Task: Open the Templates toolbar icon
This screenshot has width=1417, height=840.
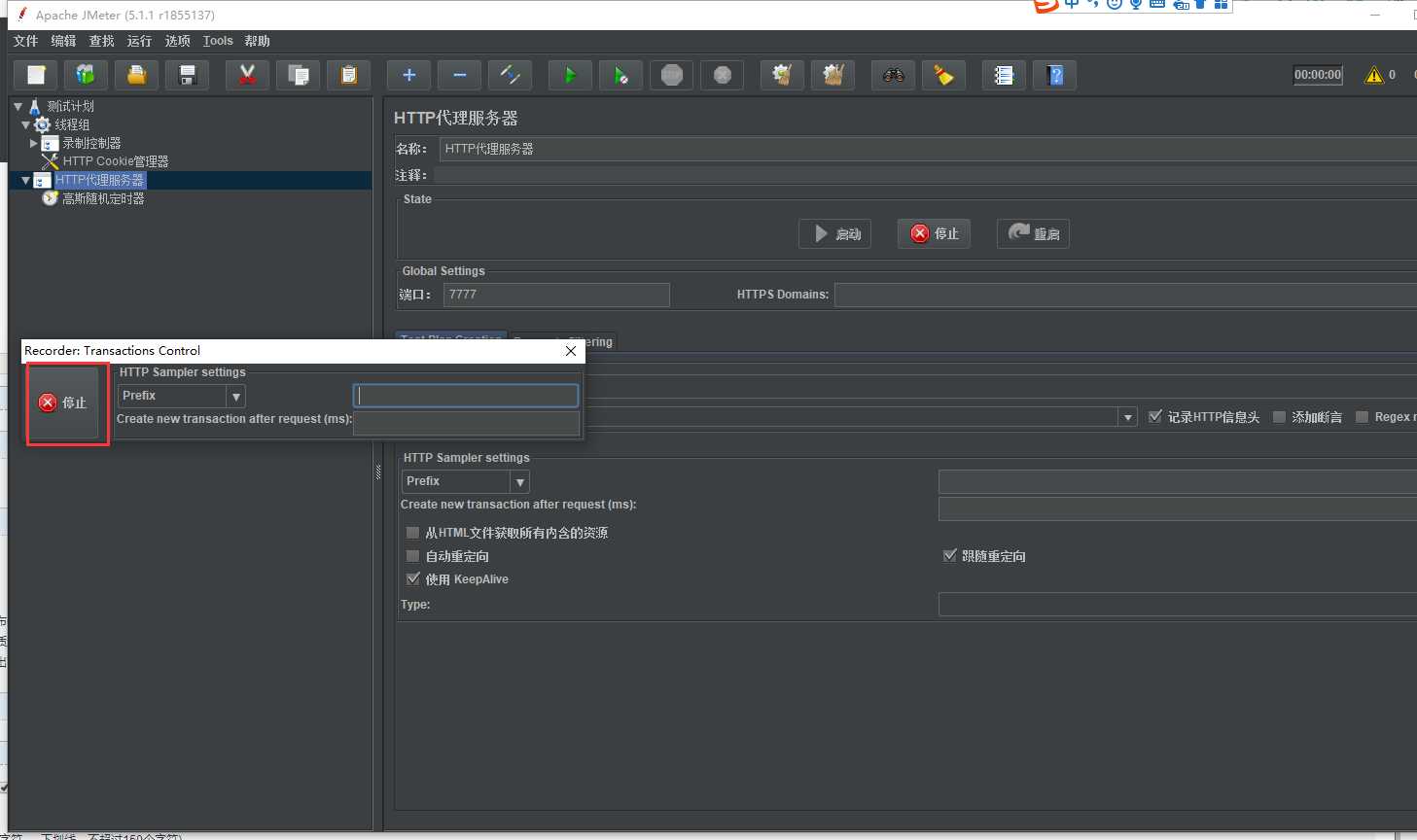Action: 86,75
